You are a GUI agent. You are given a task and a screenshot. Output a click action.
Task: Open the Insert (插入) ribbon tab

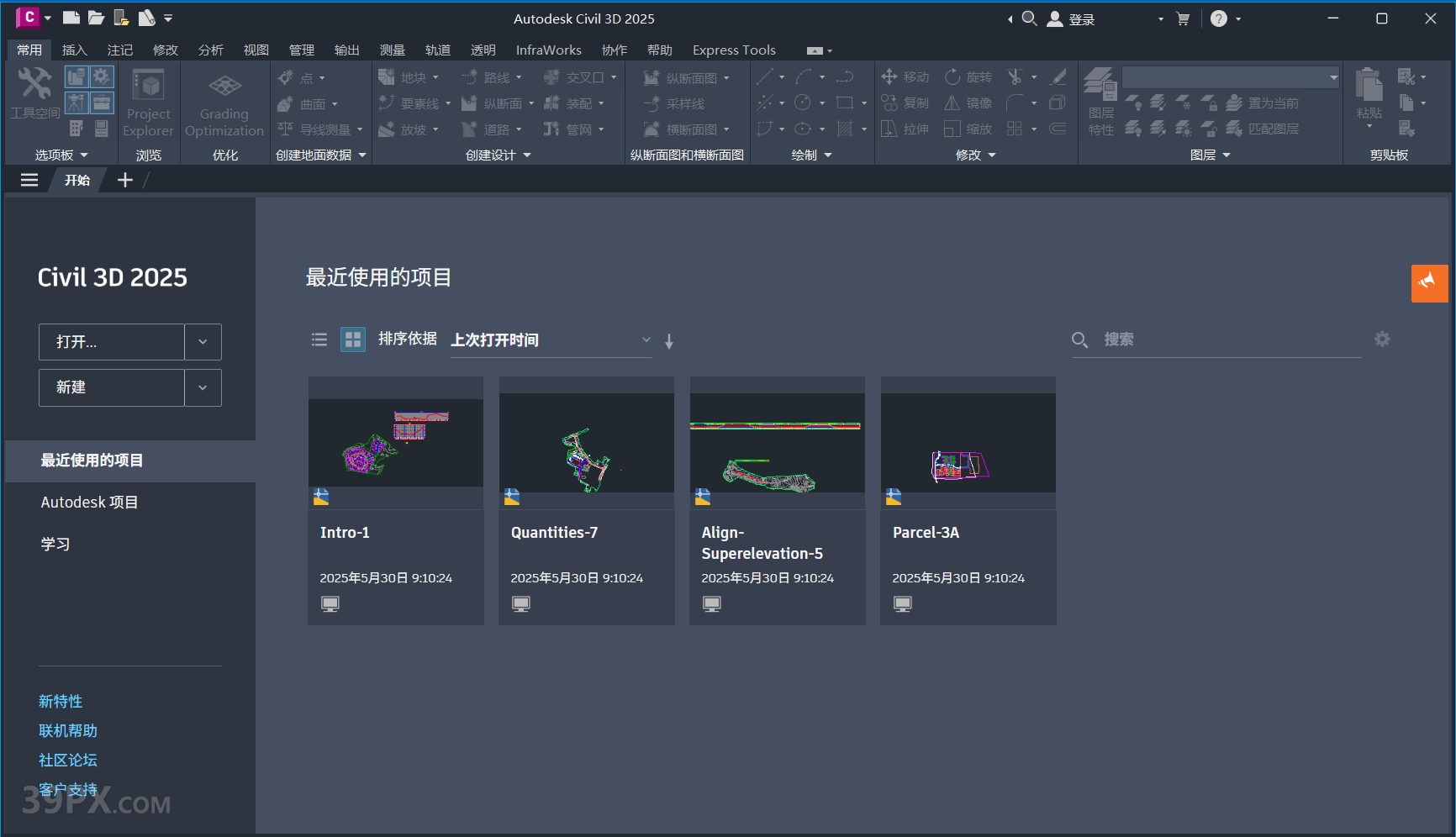pyautogui.click(x=75, y=50)
